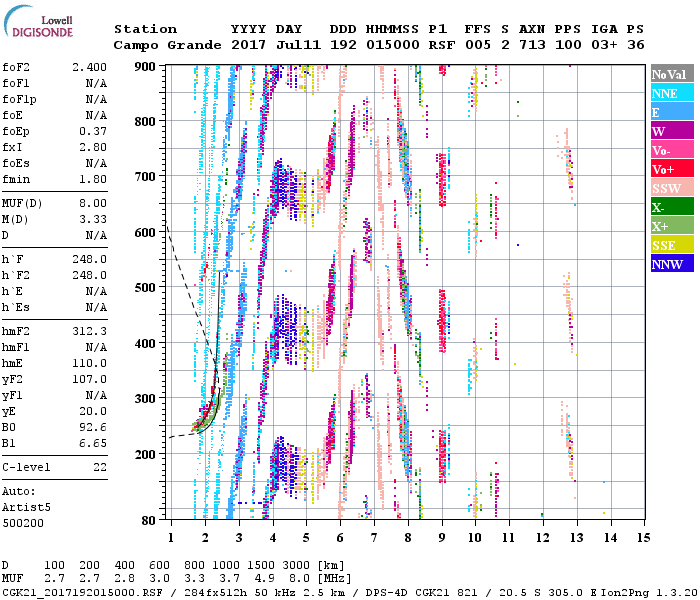Image resolution: width=700 pixels, height=600 pixels.
Task: Click the 900 km height axis label
Action: [145, 67]
